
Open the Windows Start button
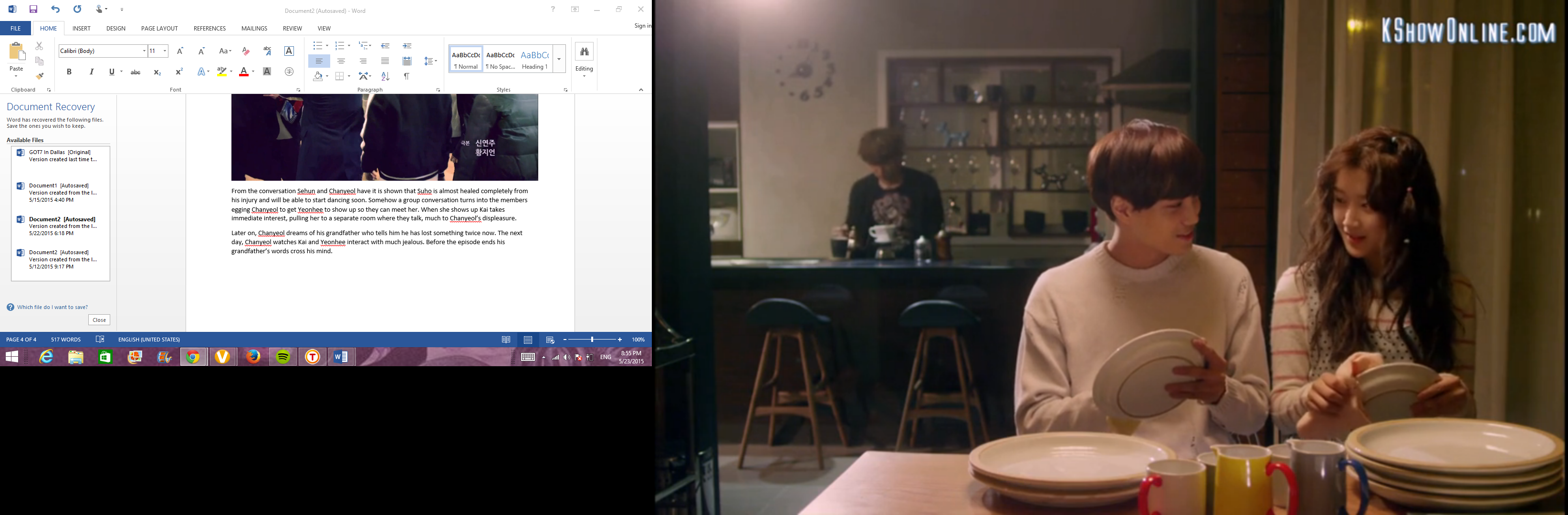[x=11, y=357]
